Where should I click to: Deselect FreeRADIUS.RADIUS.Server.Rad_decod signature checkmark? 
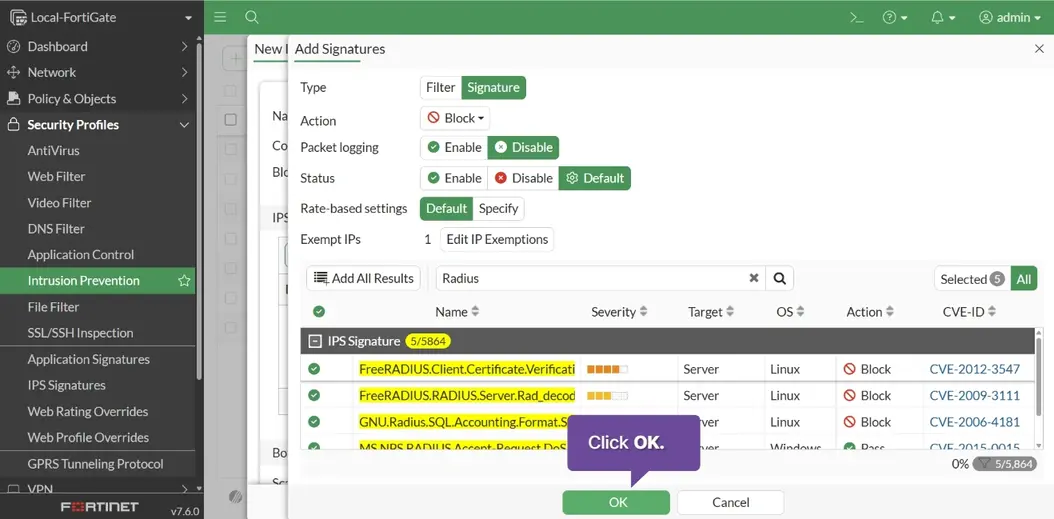tap(314, 395)
